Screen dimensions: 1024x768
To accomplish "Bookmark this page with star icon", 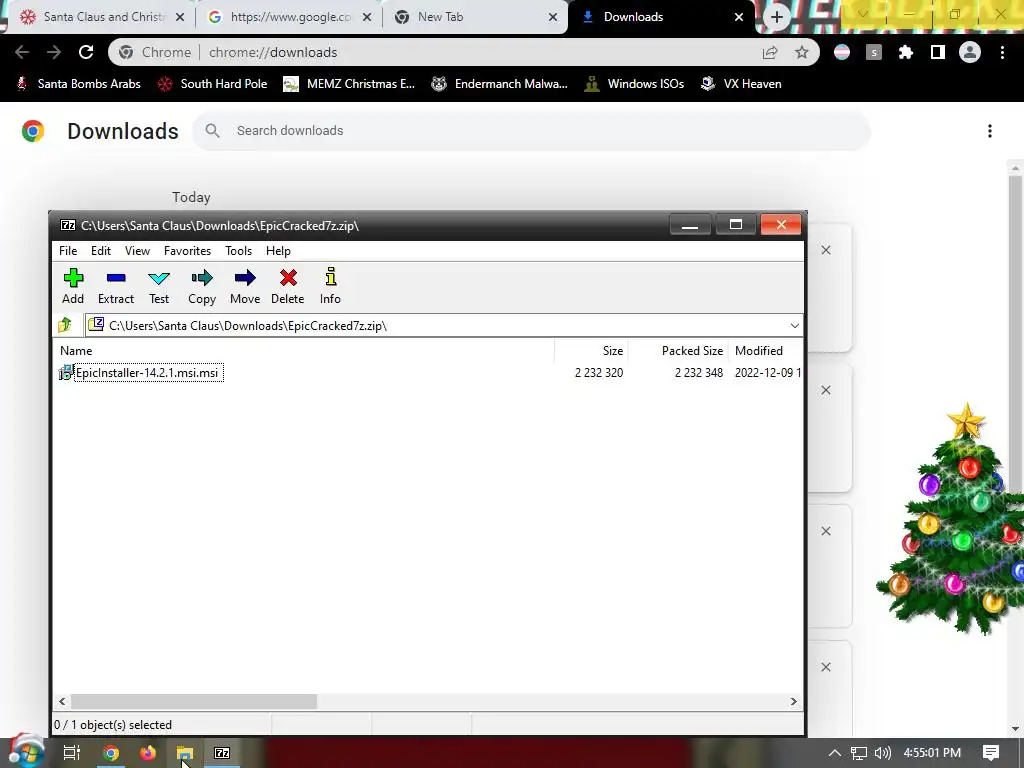I will coord(802,52).
